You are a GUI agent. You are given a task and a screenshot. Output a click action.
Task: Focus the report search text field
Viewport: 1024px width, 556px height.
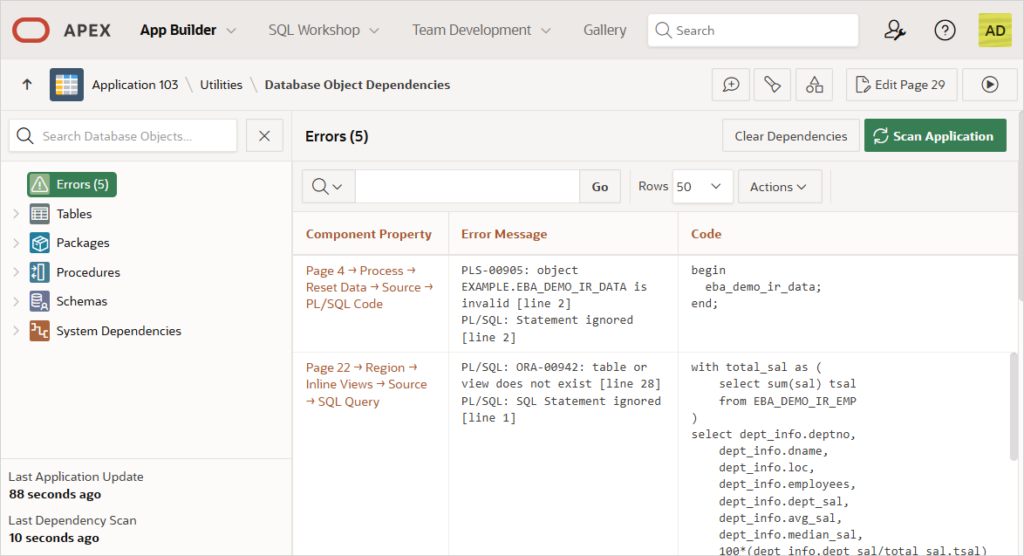467,187
